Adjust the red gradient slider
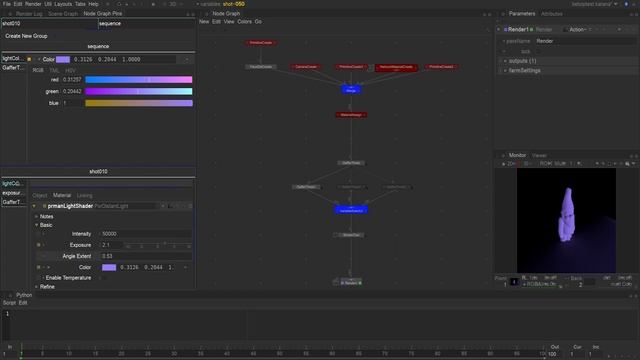 139,80
